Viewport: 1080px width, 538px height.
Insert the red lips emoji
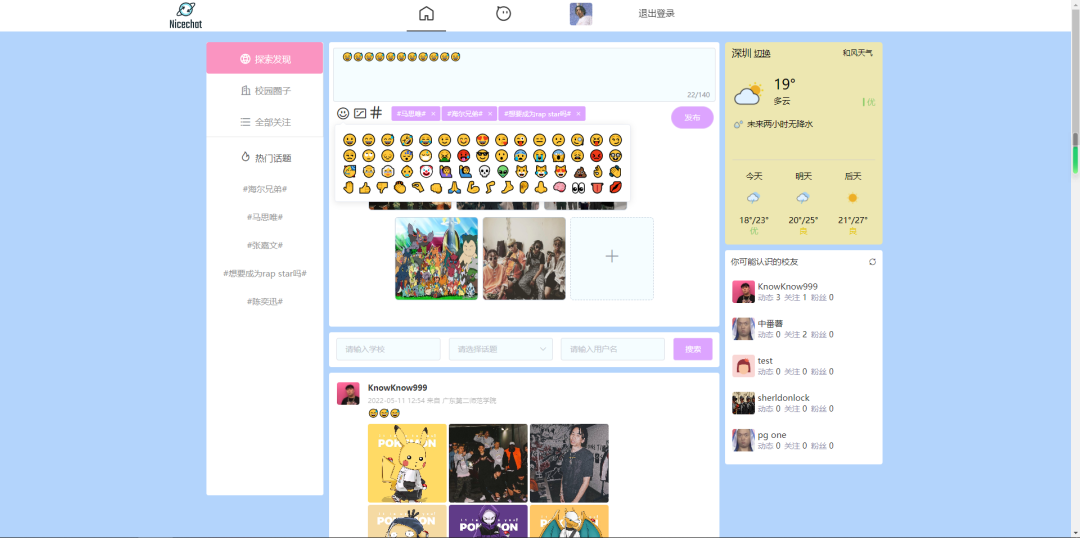point(616,187)
